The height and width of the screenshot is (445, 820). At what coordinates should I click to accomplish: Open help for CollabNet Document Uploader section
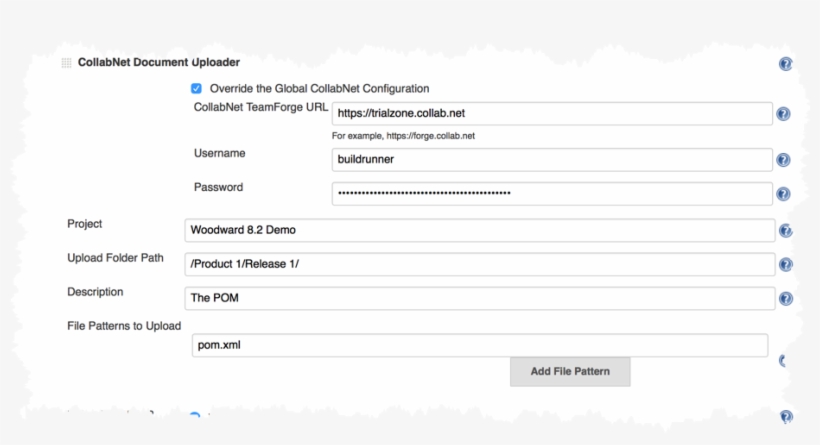click(785, 64)
